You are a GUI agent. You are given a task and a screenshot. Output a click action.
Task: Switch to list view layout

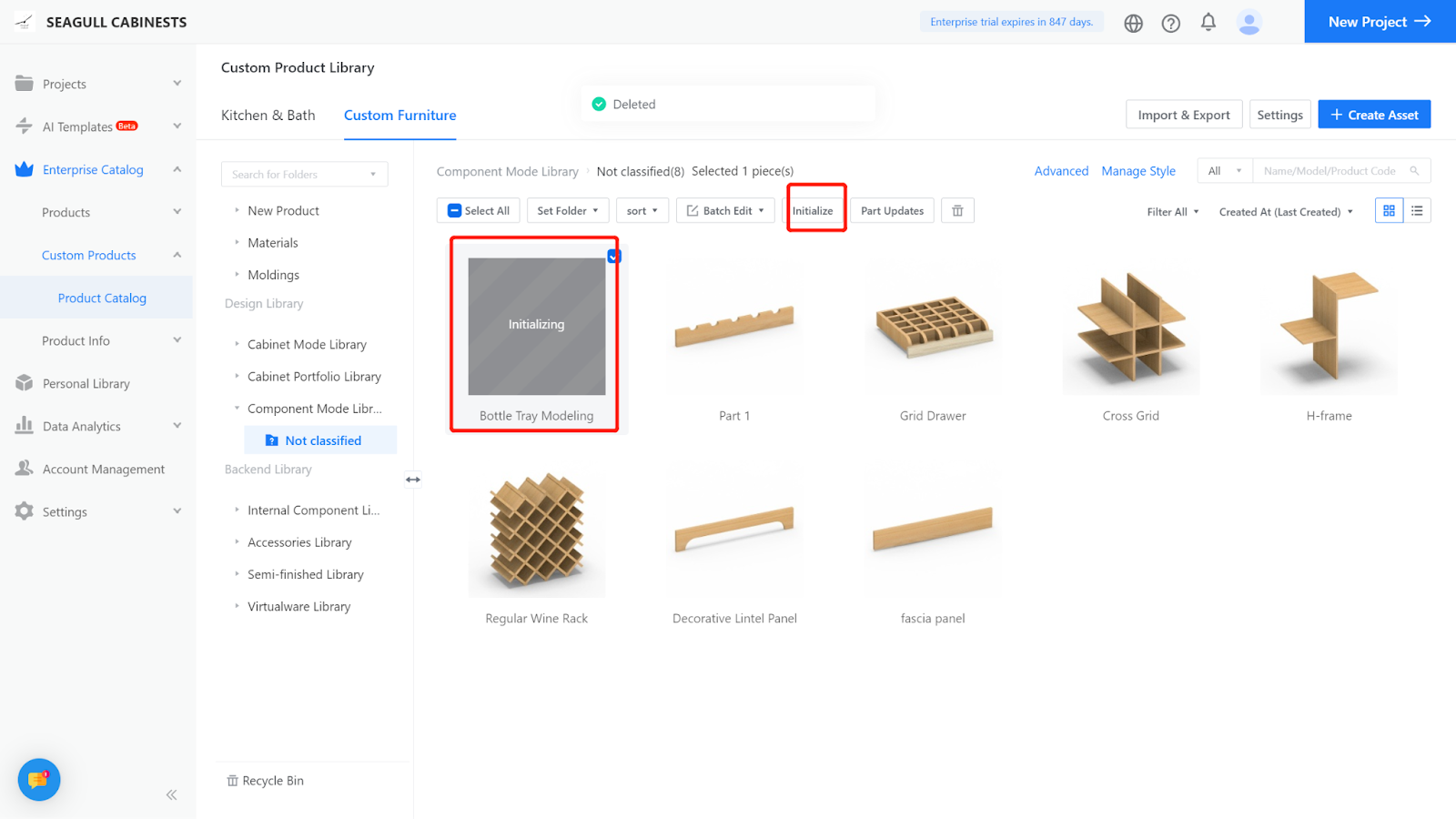click(x=1417, y=211)
